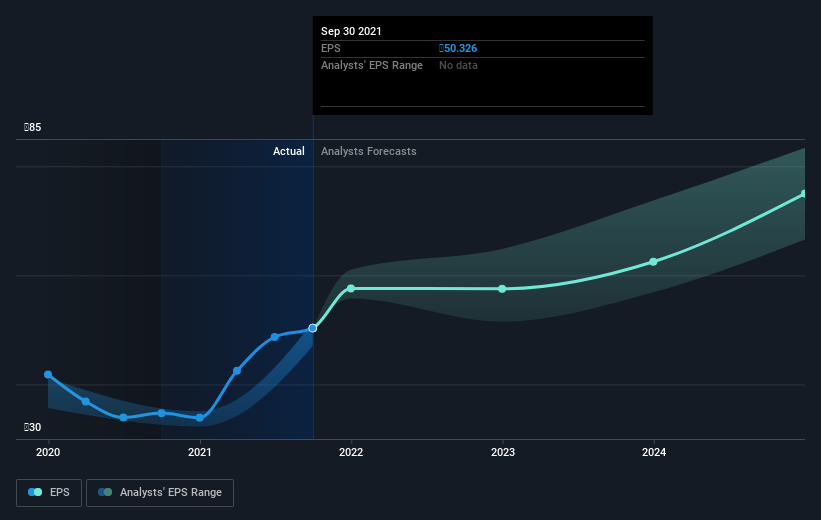
Task: Click the 2022 x-axis label
Action: 351,452
